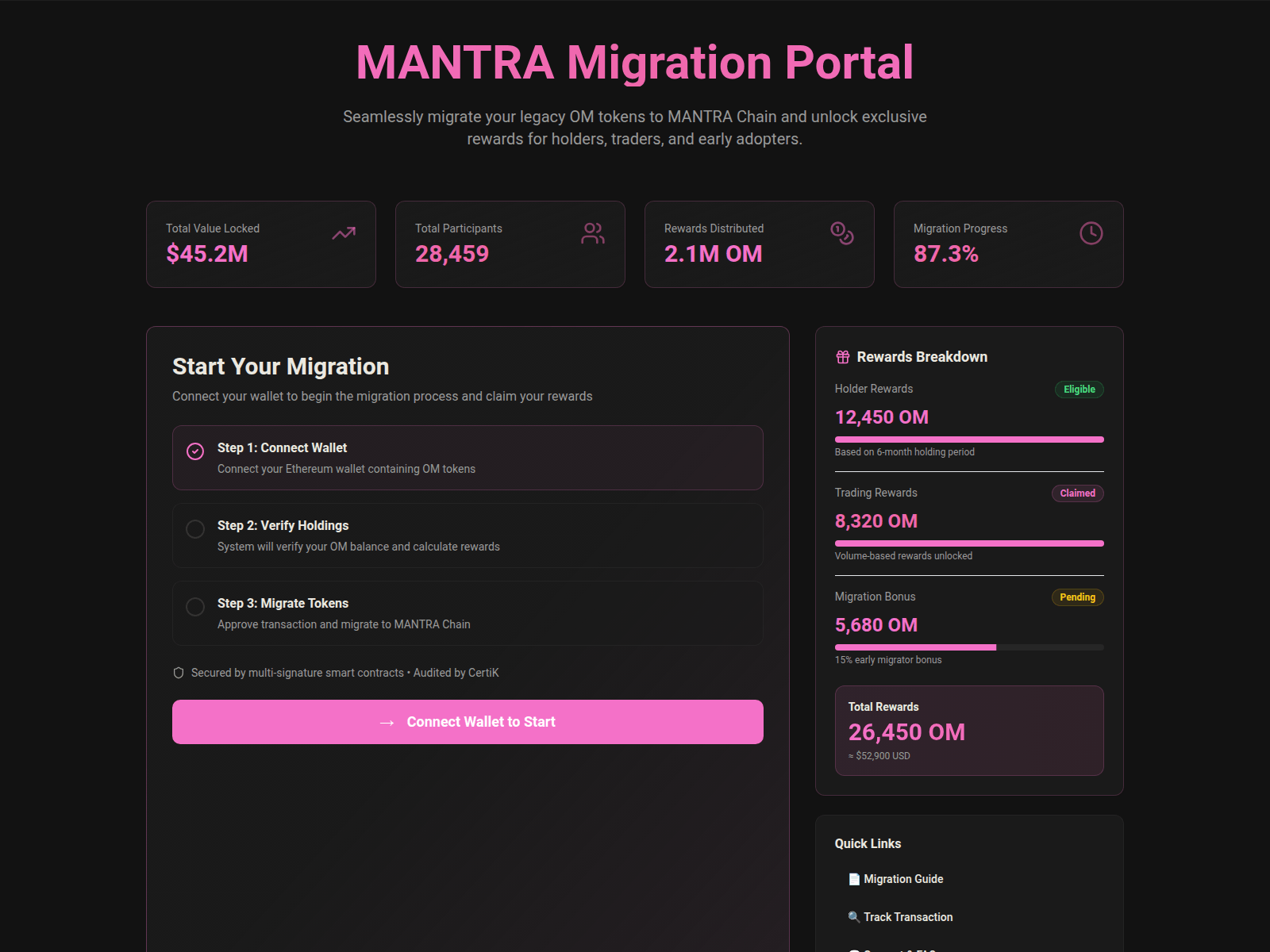The height and width of the screenshot is (952, 1270).
Task: Click 'Connect your Ethereum wallet' description
Action: click(346, 469)
